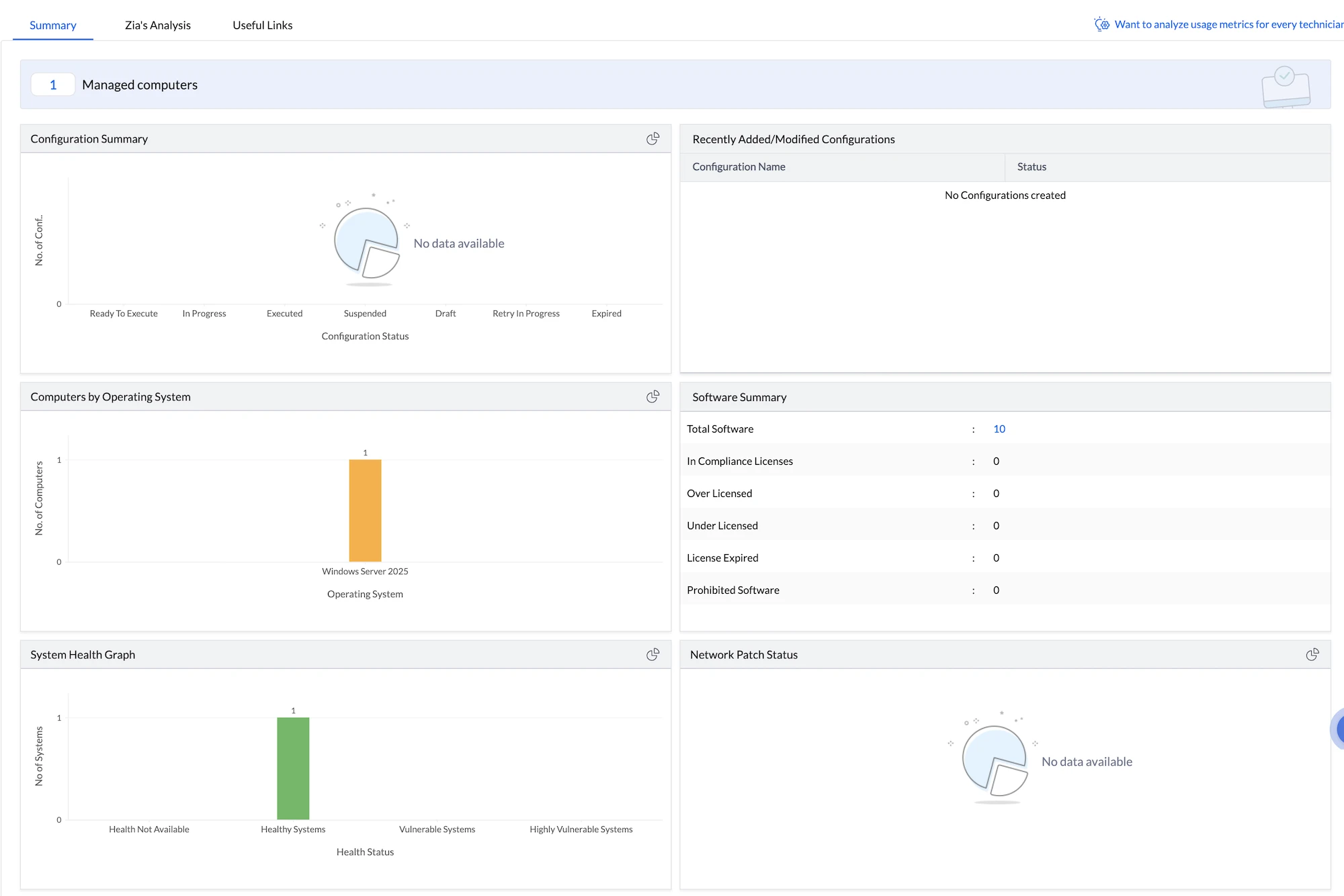Open Zia's Analysis tab
The image size is (1344, 896).
point(158,26)
